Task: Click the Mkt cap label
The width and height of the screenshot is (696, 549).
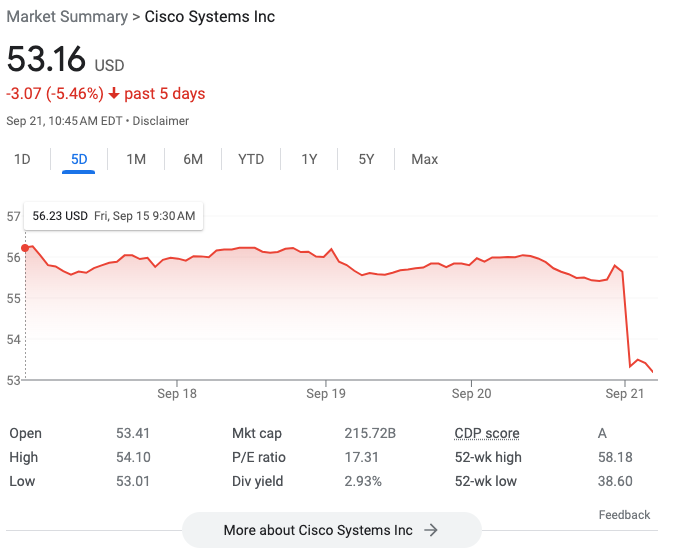Action: point(257,433)
